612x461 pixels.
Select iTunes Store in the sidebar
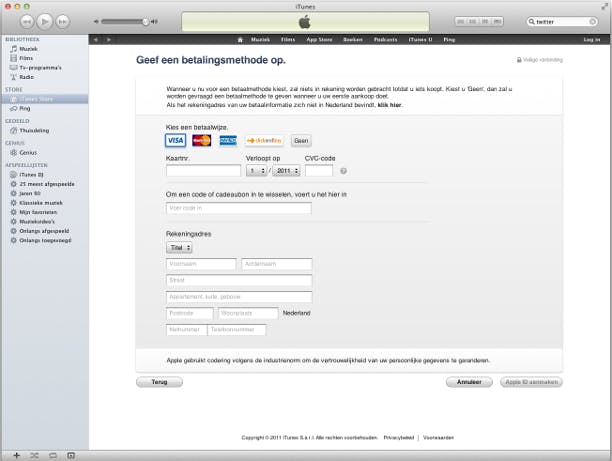pyautogui.click(x=44, y=99)
